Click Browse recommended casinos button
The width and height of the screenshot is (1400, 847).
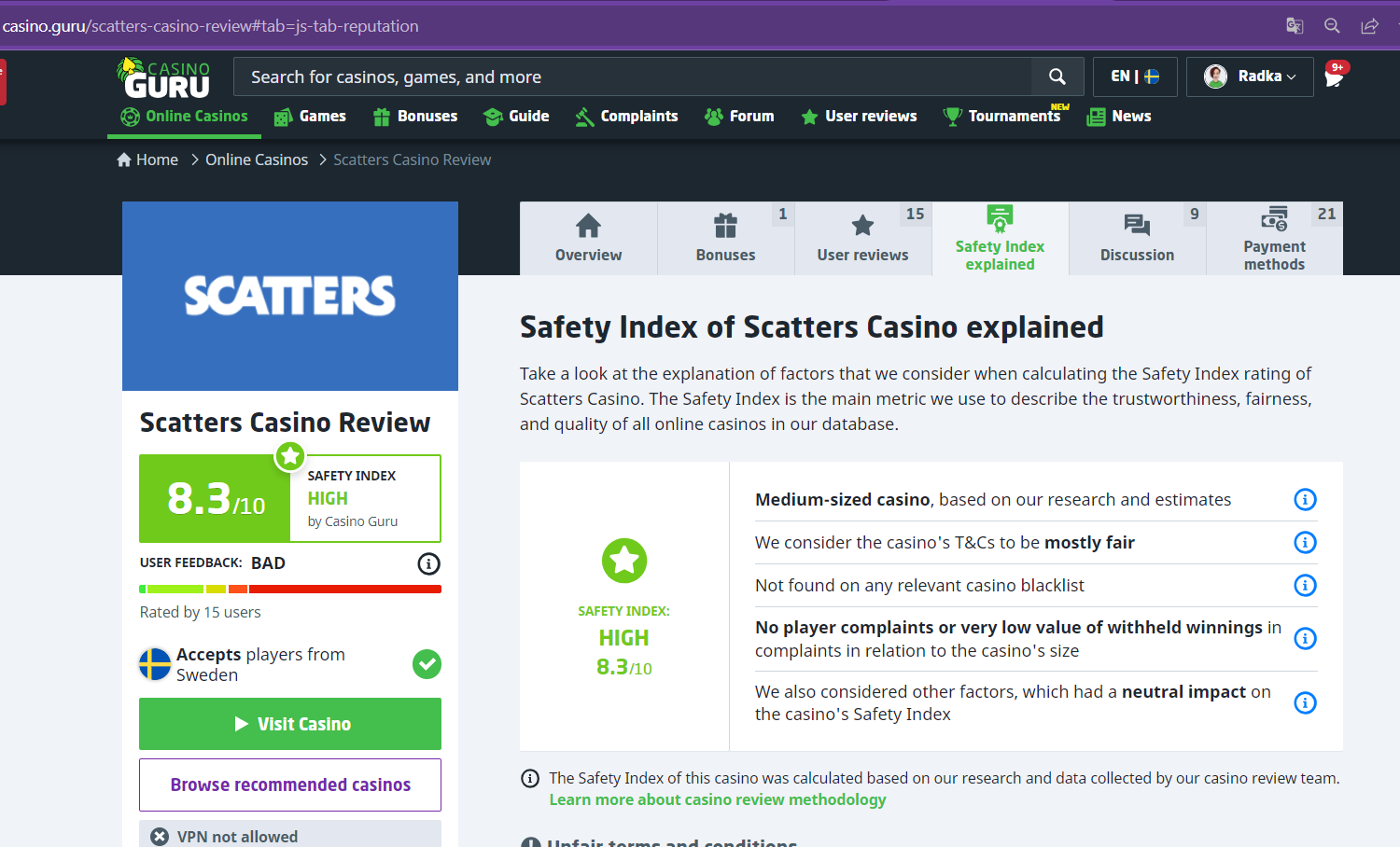point(290,785)
